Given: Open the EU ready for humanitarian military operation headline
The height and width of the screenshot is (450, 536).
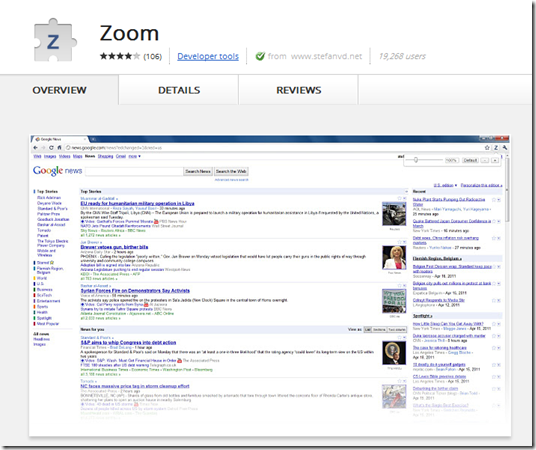Looking at the screenshot, I should [x=137, y=203].
